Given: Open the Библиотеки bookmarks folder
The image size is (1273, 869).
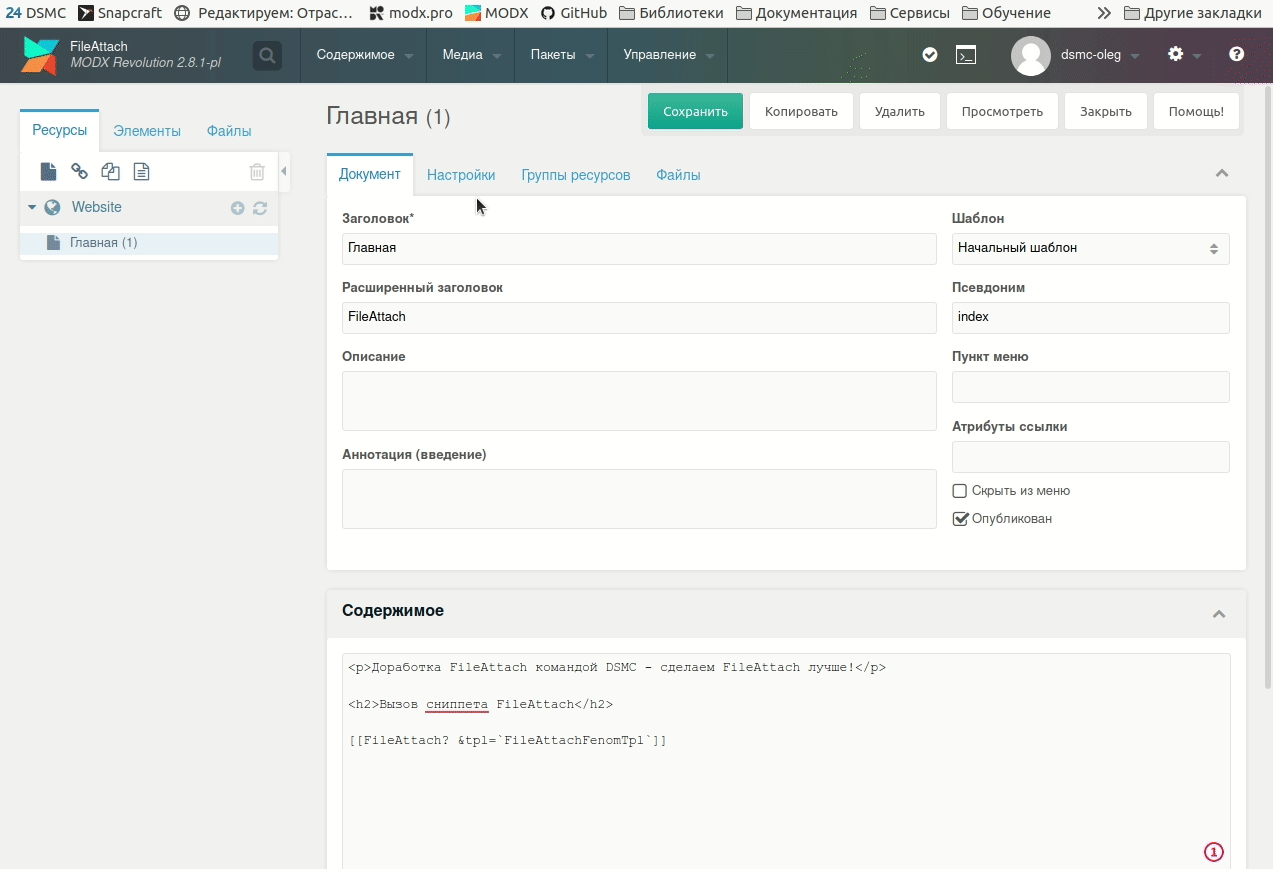Looking at the screenshot, I should point(671,13).
